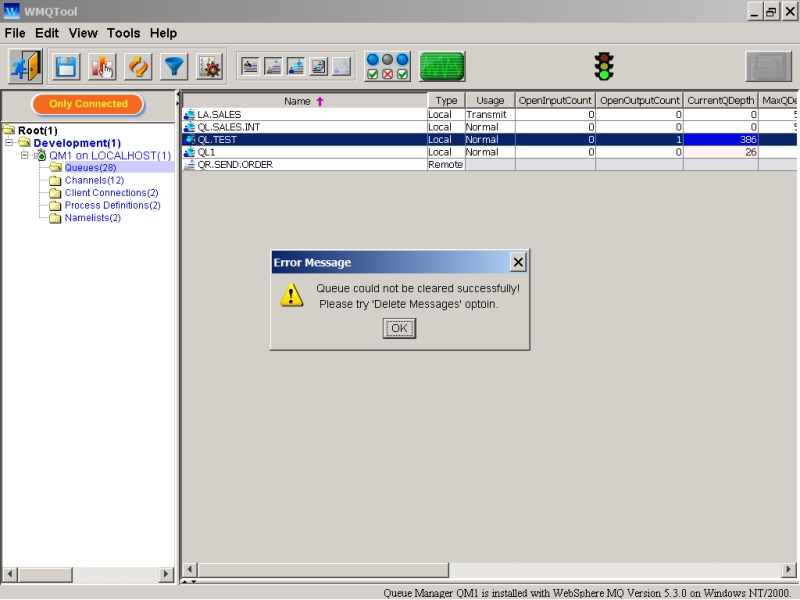The image size is (800, 600).
Task: Collapse the QM1 on LOCALHOST node
Action: tap(24, 155)
